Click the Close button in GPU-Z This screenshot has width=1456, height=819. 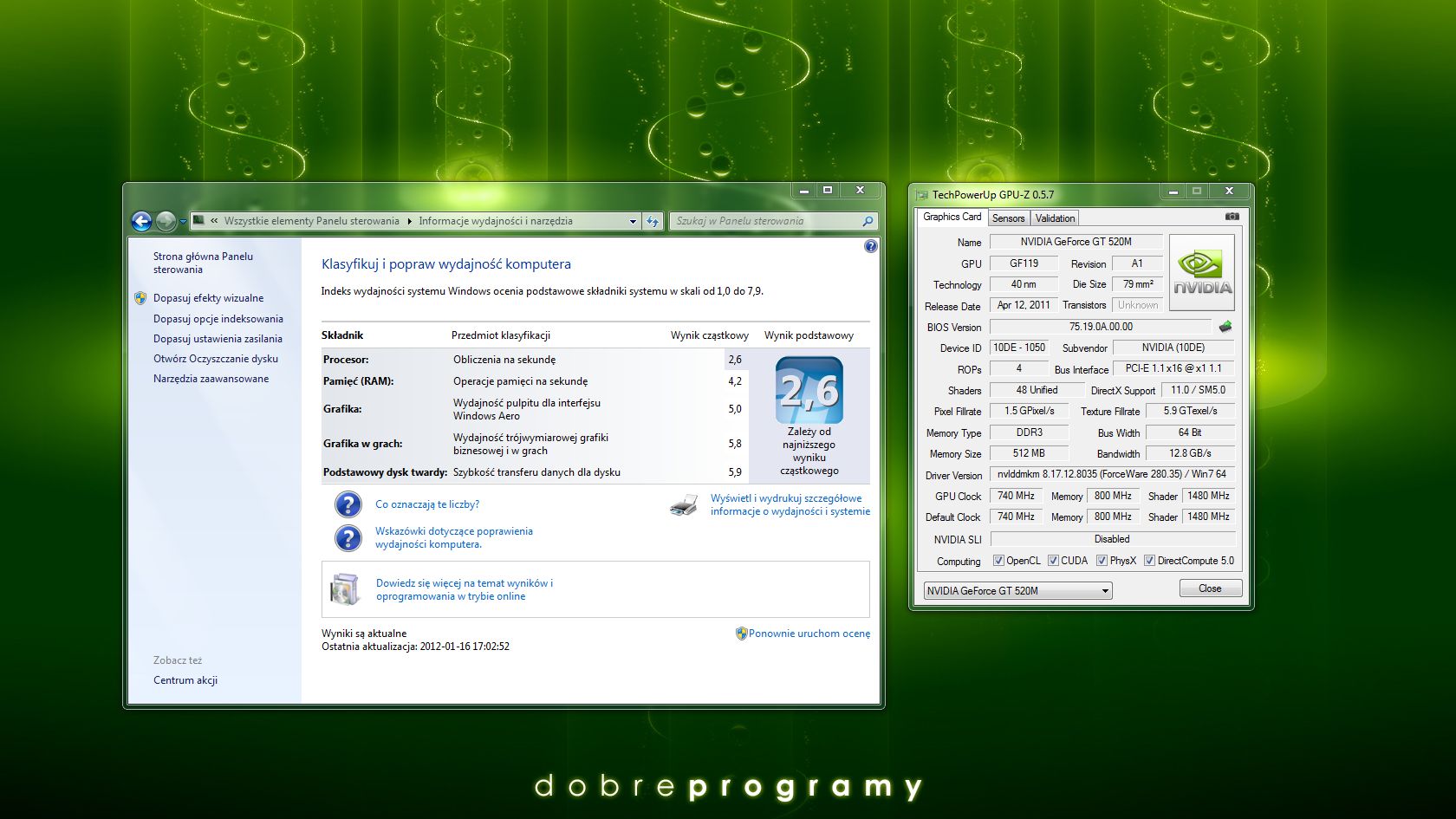[1210, 588]
